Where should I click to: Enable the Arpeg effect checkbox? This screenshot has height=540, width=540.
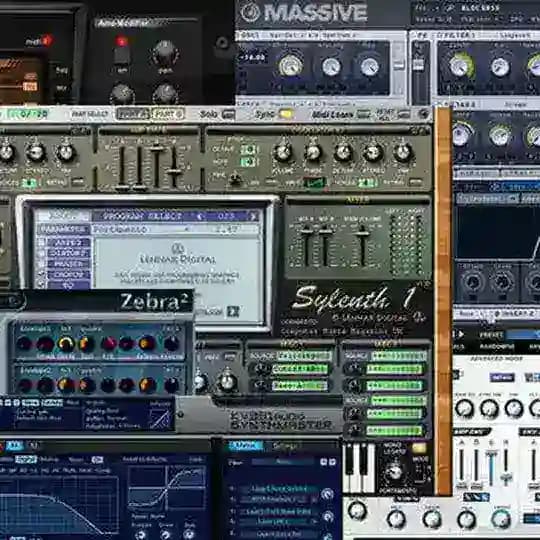[x=42, y=243]
